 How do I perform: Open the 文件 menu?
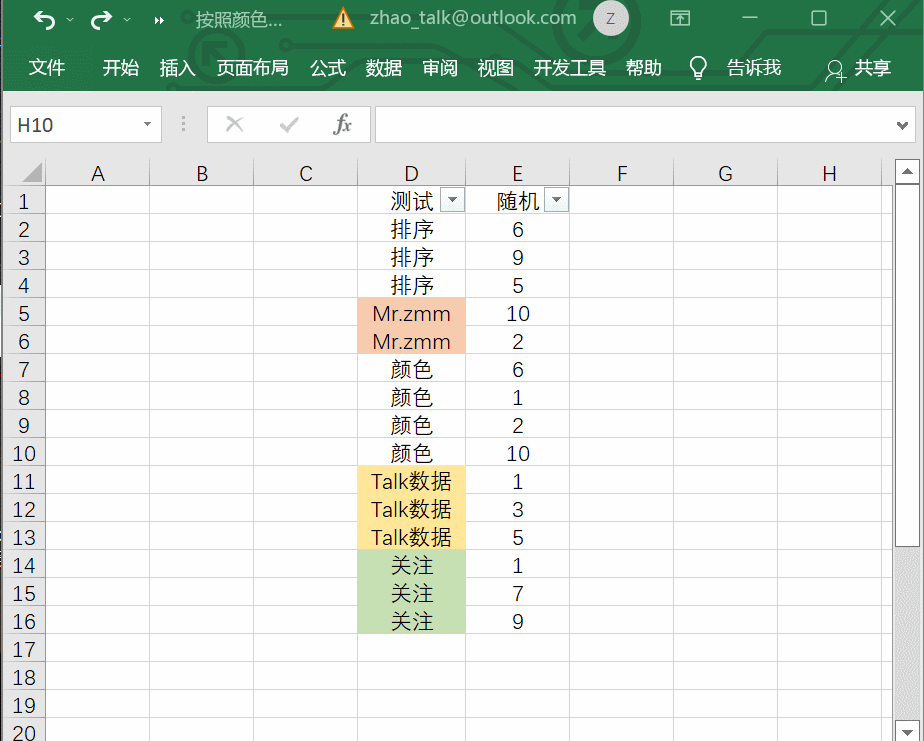tap(47, 68)
